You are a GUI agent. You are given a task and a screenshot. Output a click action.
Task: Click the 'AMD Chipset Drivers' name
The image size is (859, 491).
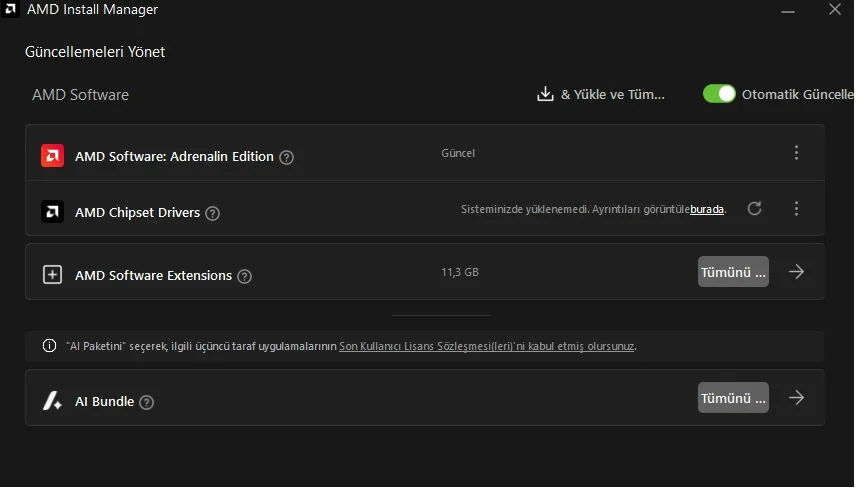pyautogui.click(x=138, y=213)
